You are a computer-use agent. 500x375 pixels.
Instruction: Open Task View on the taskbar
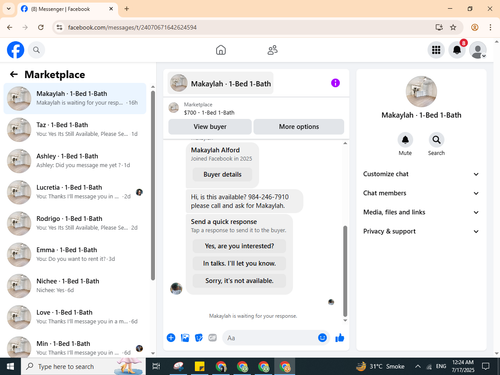tap(156, 366)
